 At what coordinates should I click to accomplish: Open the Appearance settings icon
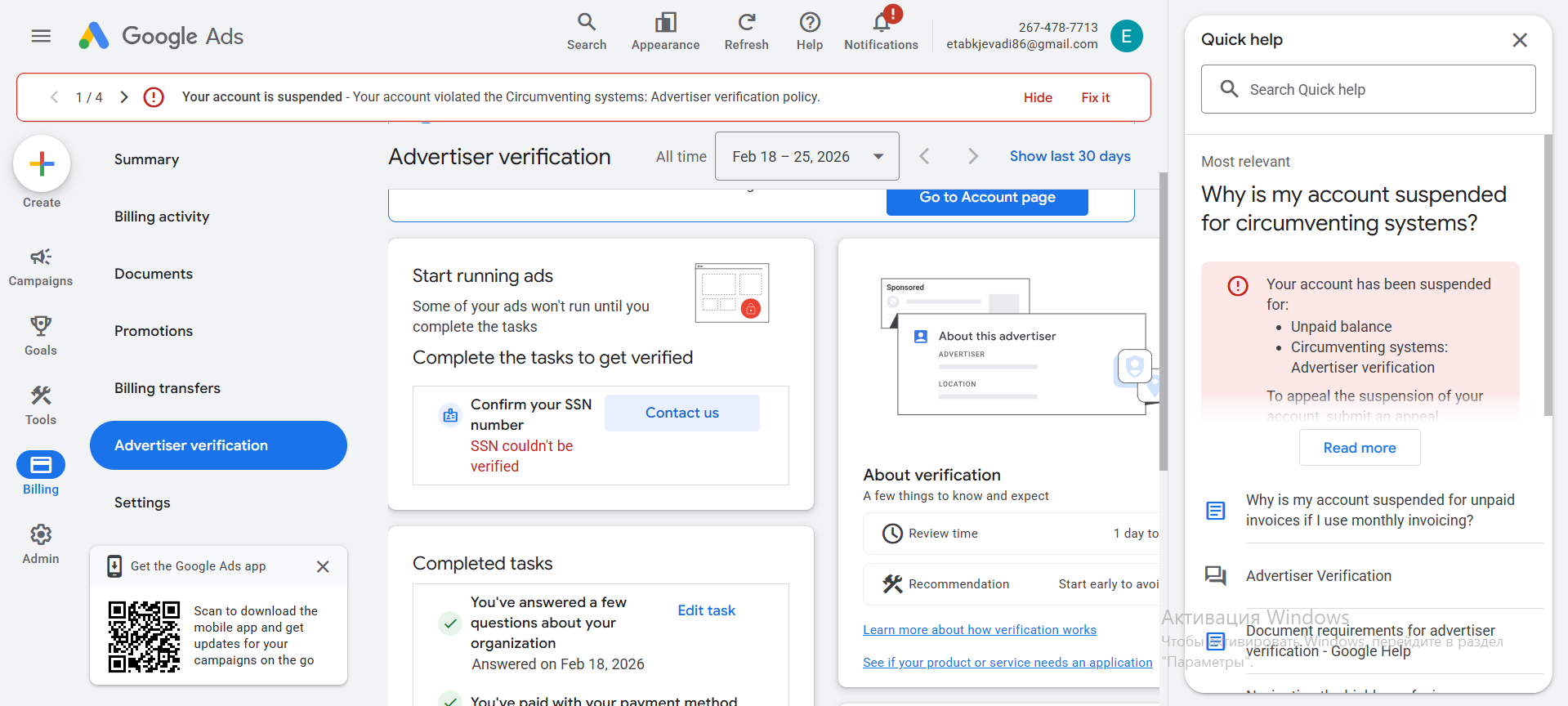(x=665, y=32)
